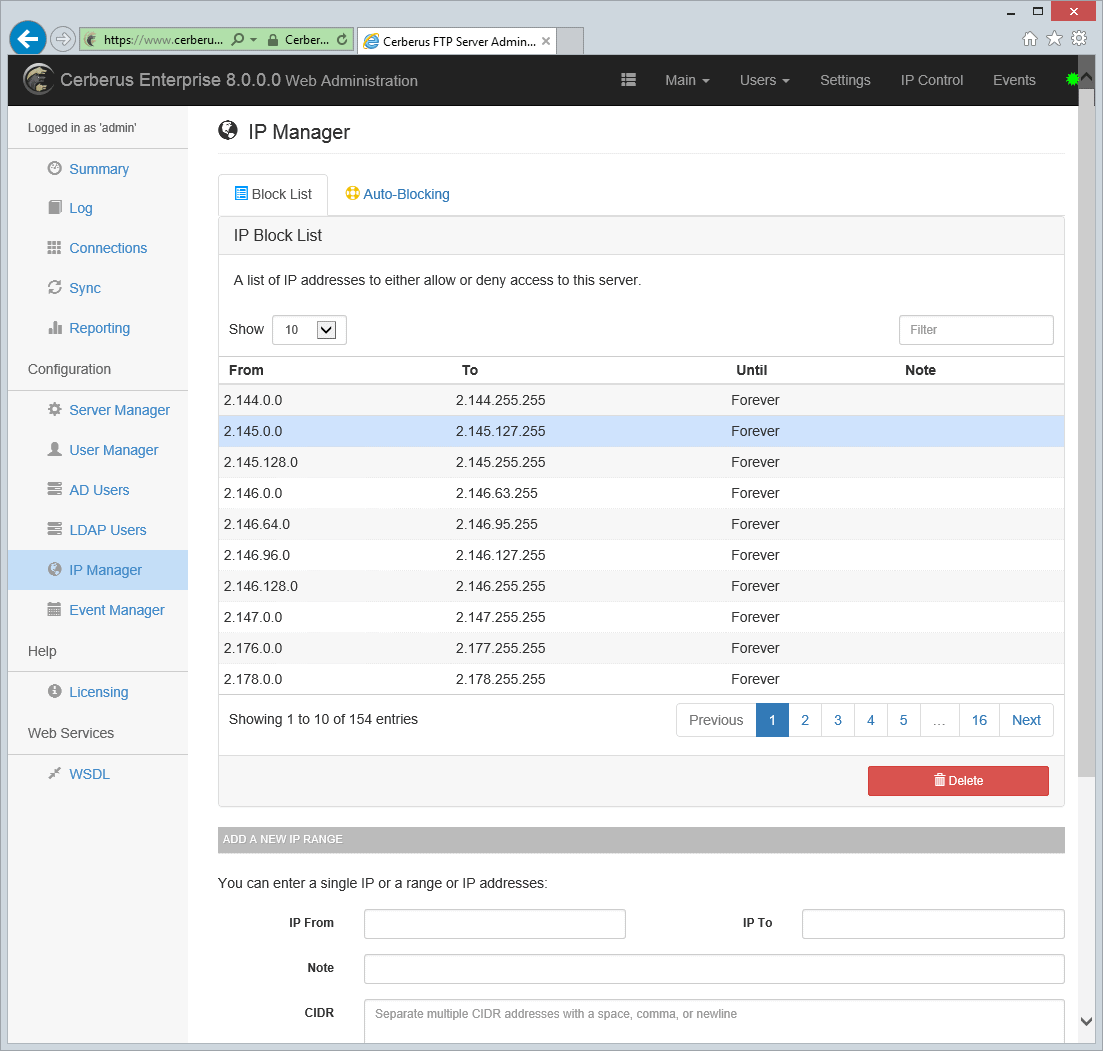Click the Event Manager calendar icon
The height and width of the screenshot is (1051, 1103).
[54, 609]
